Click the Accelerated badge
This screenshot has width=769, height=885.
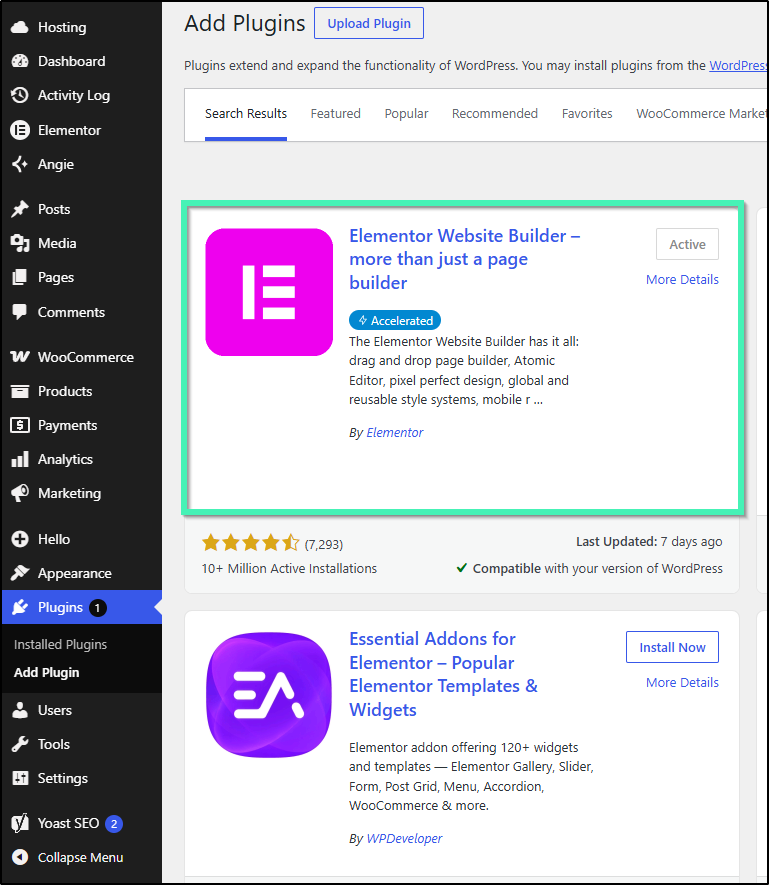click(395, 321)
